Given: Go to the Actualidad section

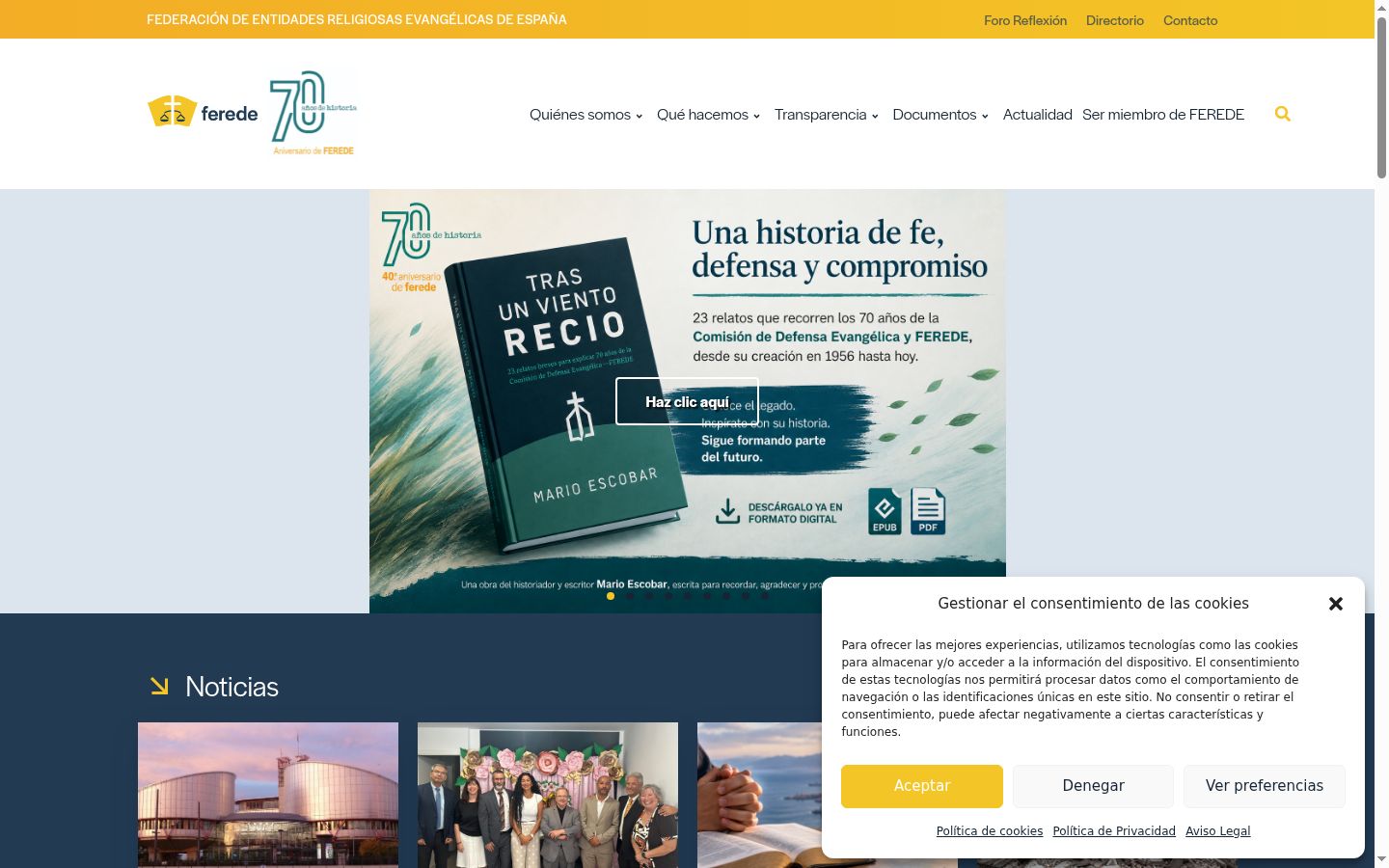Looking at the screenshot, I should pyautogui.click(x=1038, y=115).
